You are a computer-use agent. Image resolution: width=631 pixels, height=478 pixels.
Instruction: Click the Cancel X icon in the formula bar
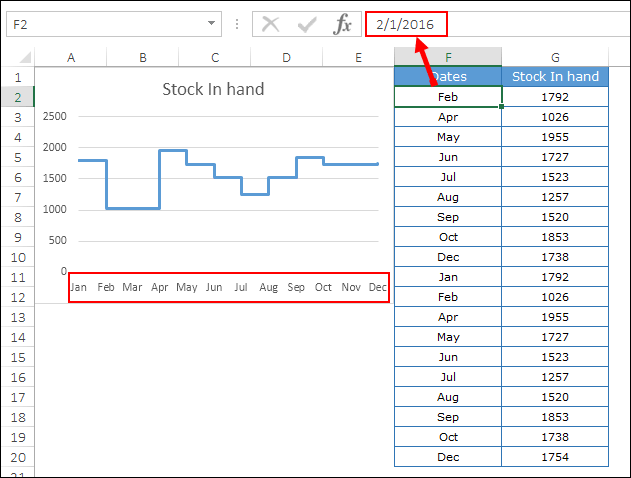[x=270, y=24]
